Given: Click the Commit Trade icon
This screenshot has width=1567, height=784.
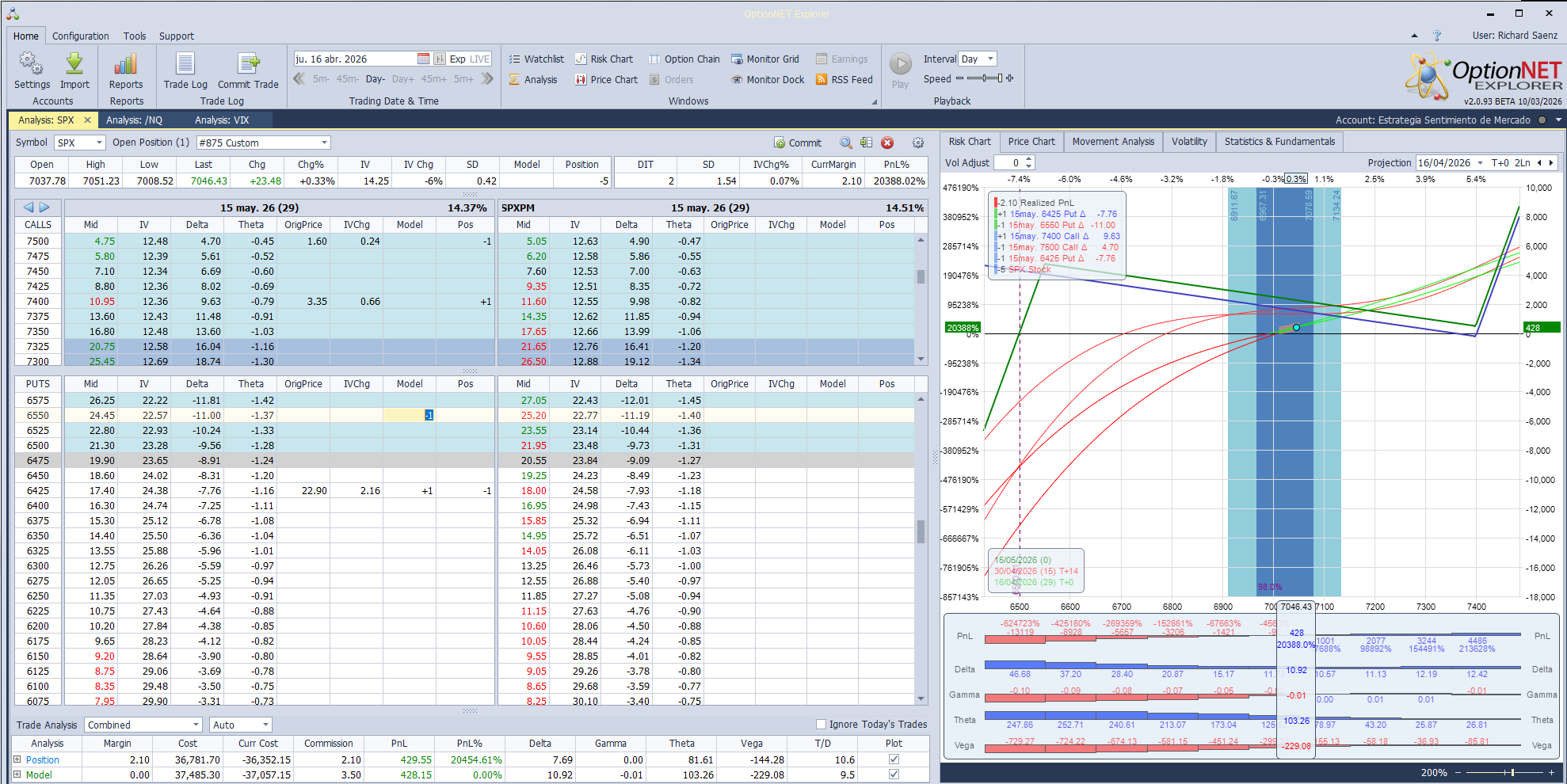Looking at the screenshot, I should (x=248, y=64).
